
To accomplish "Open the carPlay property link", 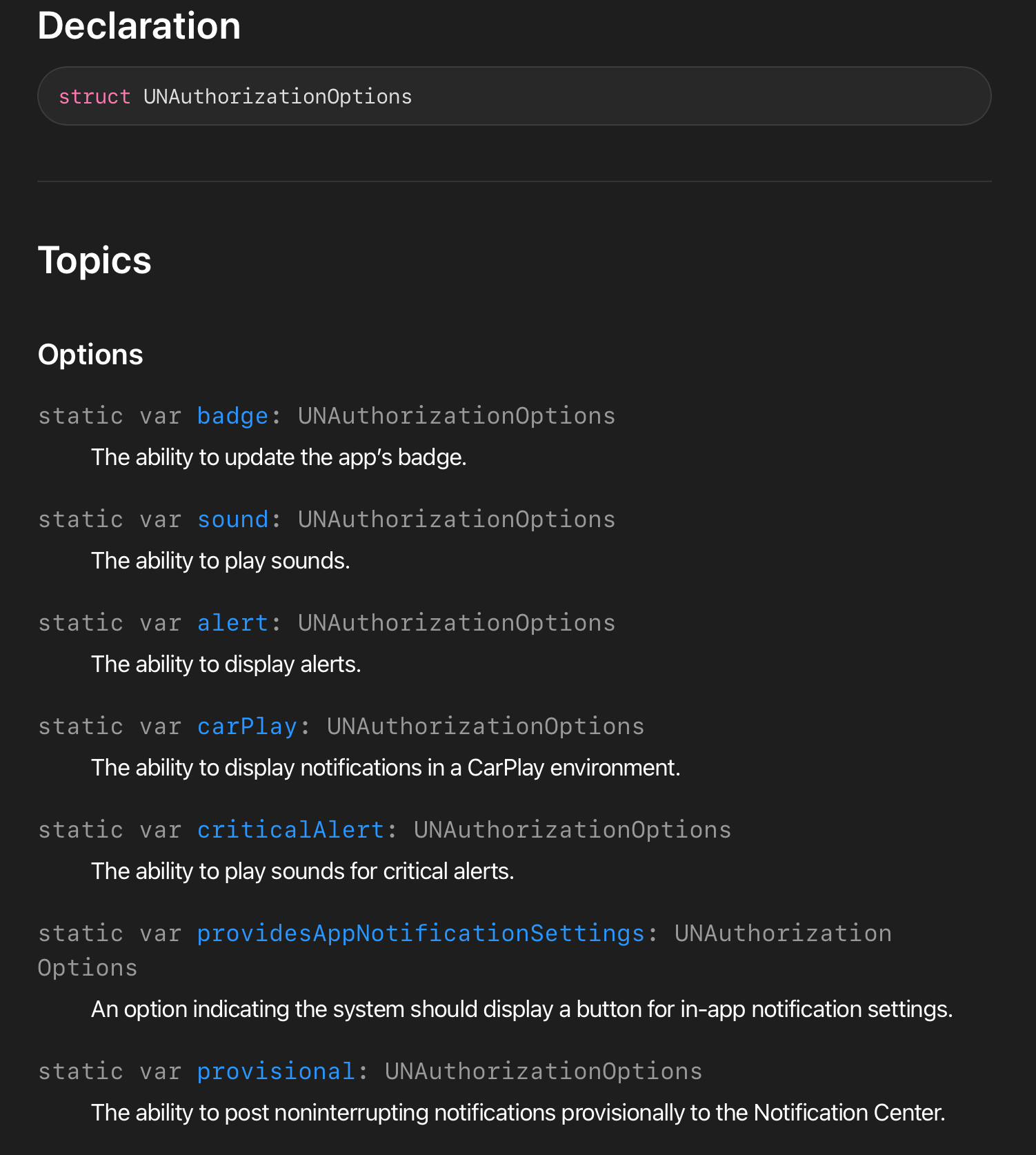I will pyautogui.click(x=247, y=727).
